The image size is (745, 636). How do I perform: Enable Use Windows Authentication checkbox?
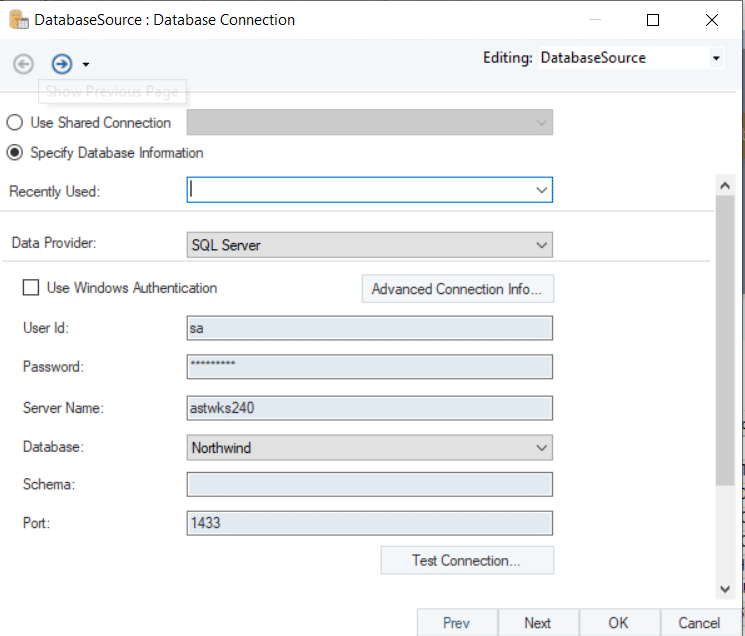point(31,288)
